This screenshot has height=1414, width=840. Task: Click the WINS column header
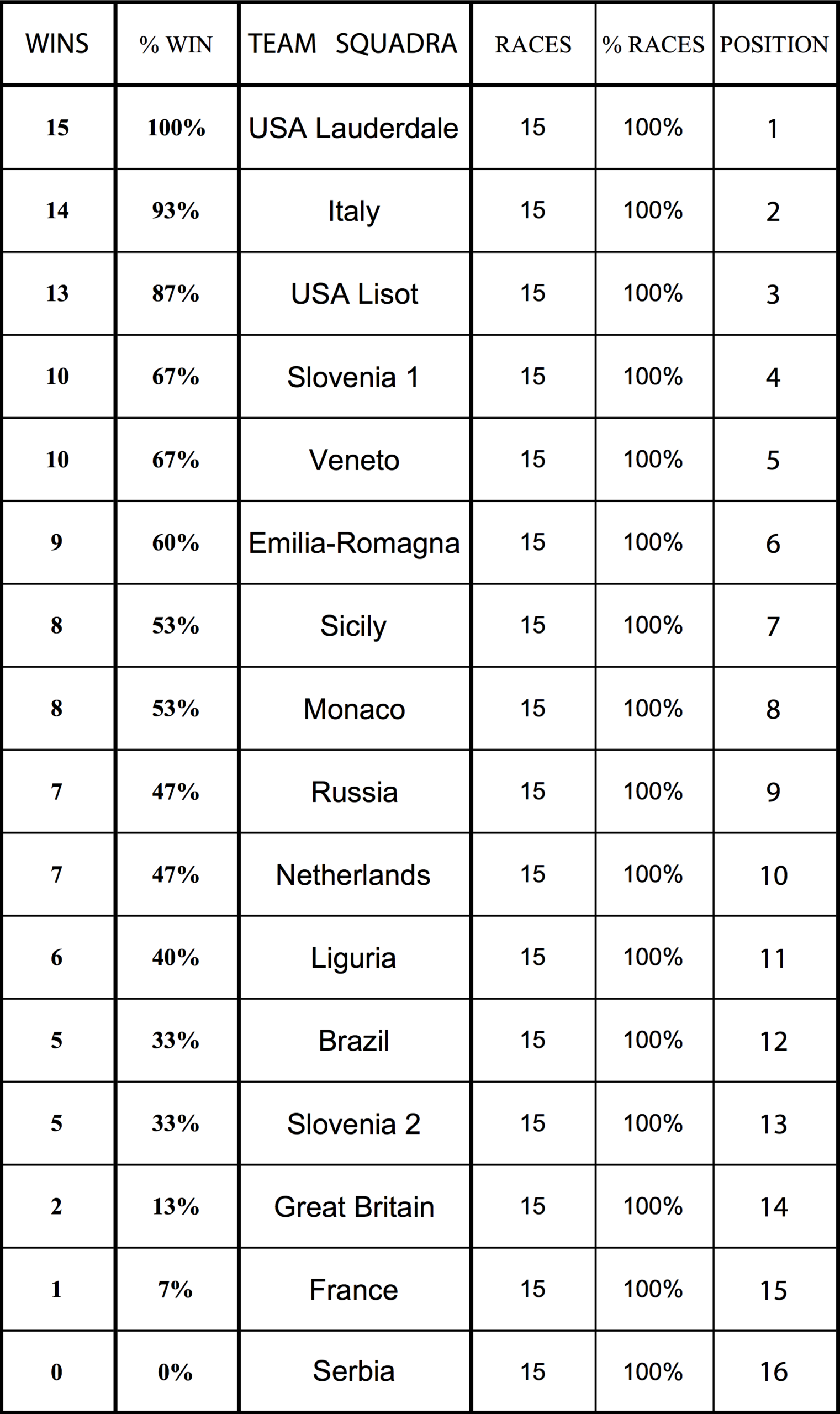[57, 44]
